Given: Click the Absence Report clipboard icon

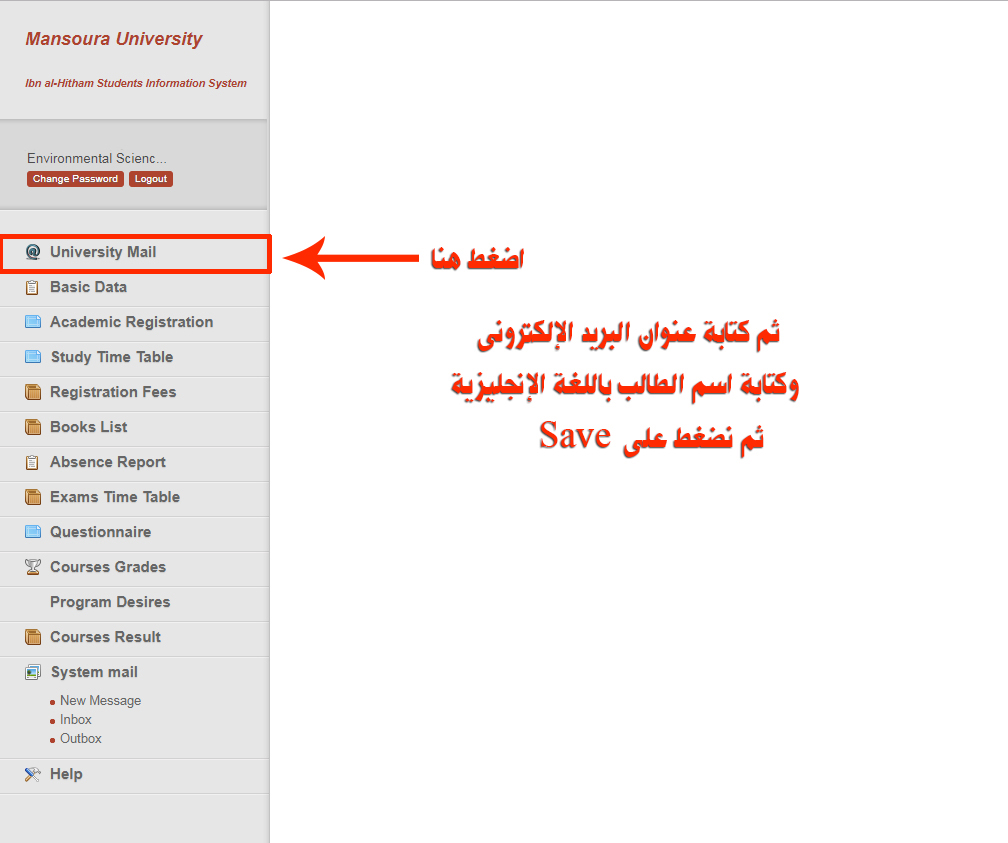Looking at the screenshot, I should [x=32, y=462].
